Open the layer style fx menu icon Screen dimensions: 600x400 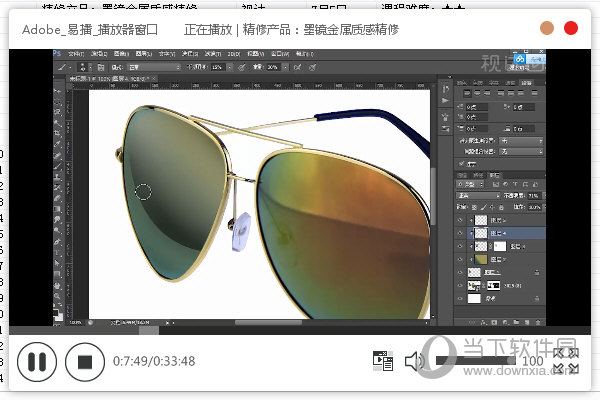[484, 323]
